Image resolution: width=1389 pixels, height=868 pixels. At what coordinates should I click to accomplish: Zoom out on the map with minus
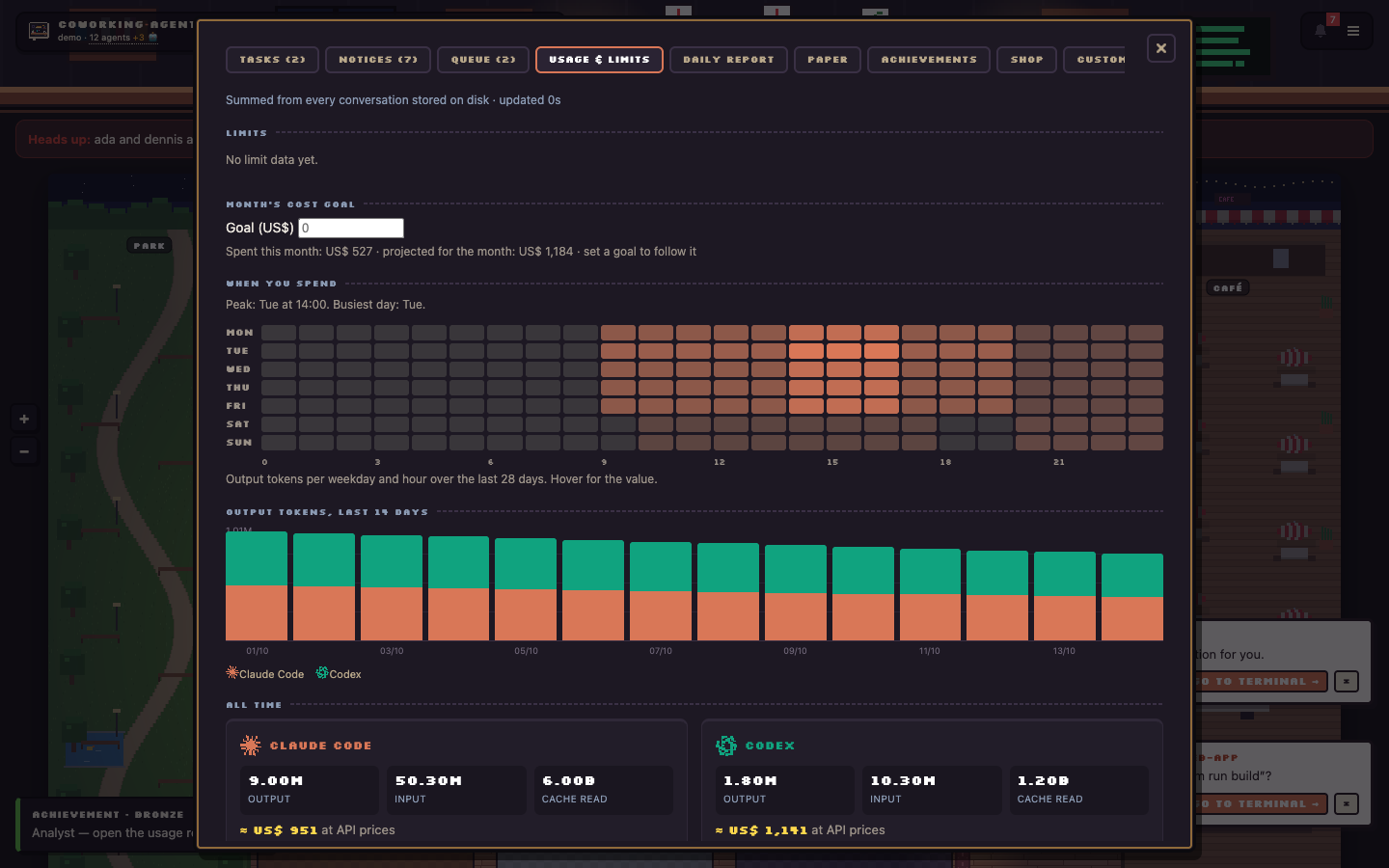[x=24, y=450]
